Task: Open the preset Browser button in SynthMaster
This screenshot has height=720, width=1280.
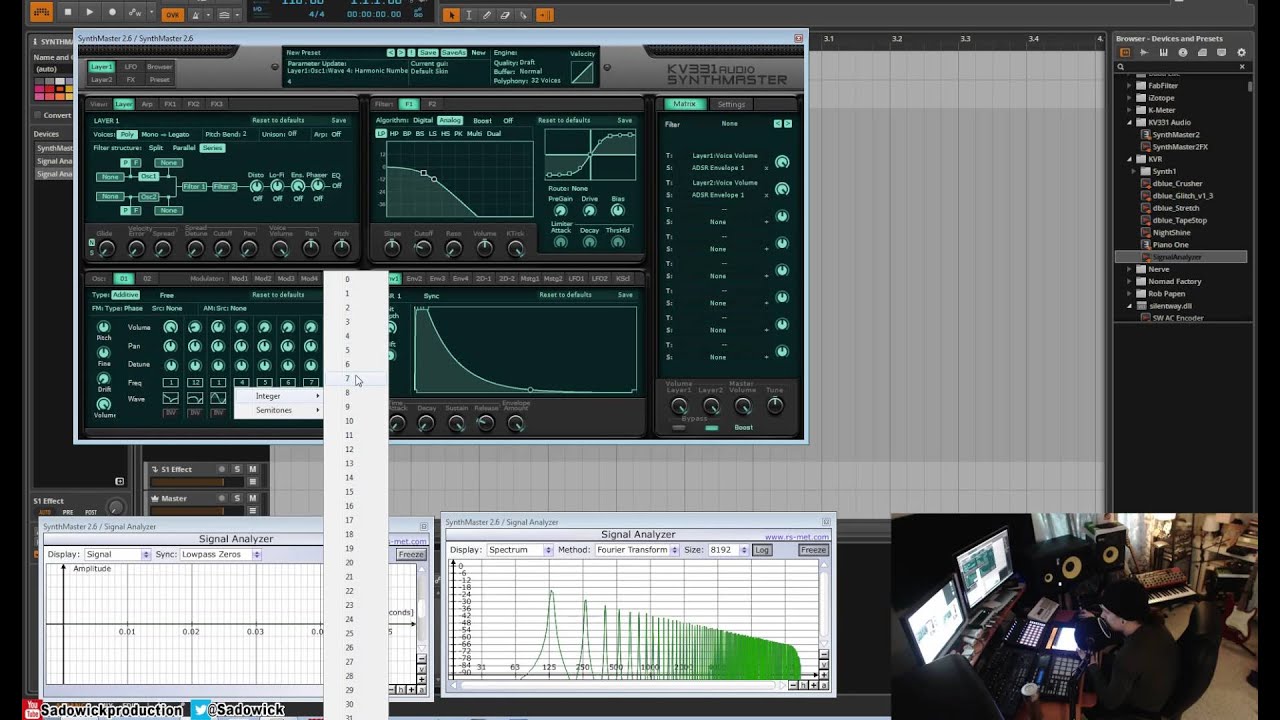Action: tap(159, 67)
